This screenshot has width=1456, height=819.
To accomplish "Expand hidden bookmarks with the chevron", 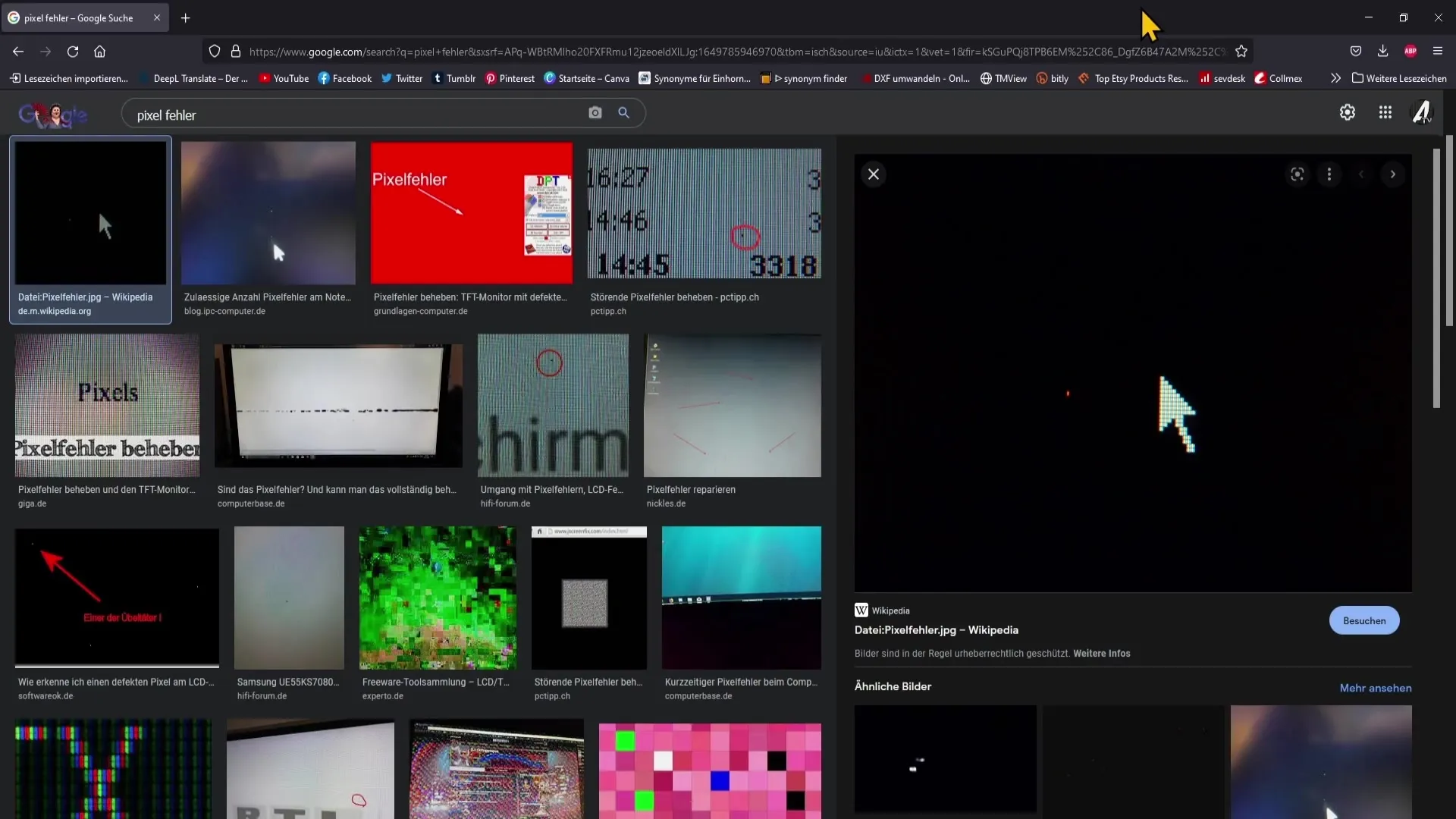I will [1335, 78].
